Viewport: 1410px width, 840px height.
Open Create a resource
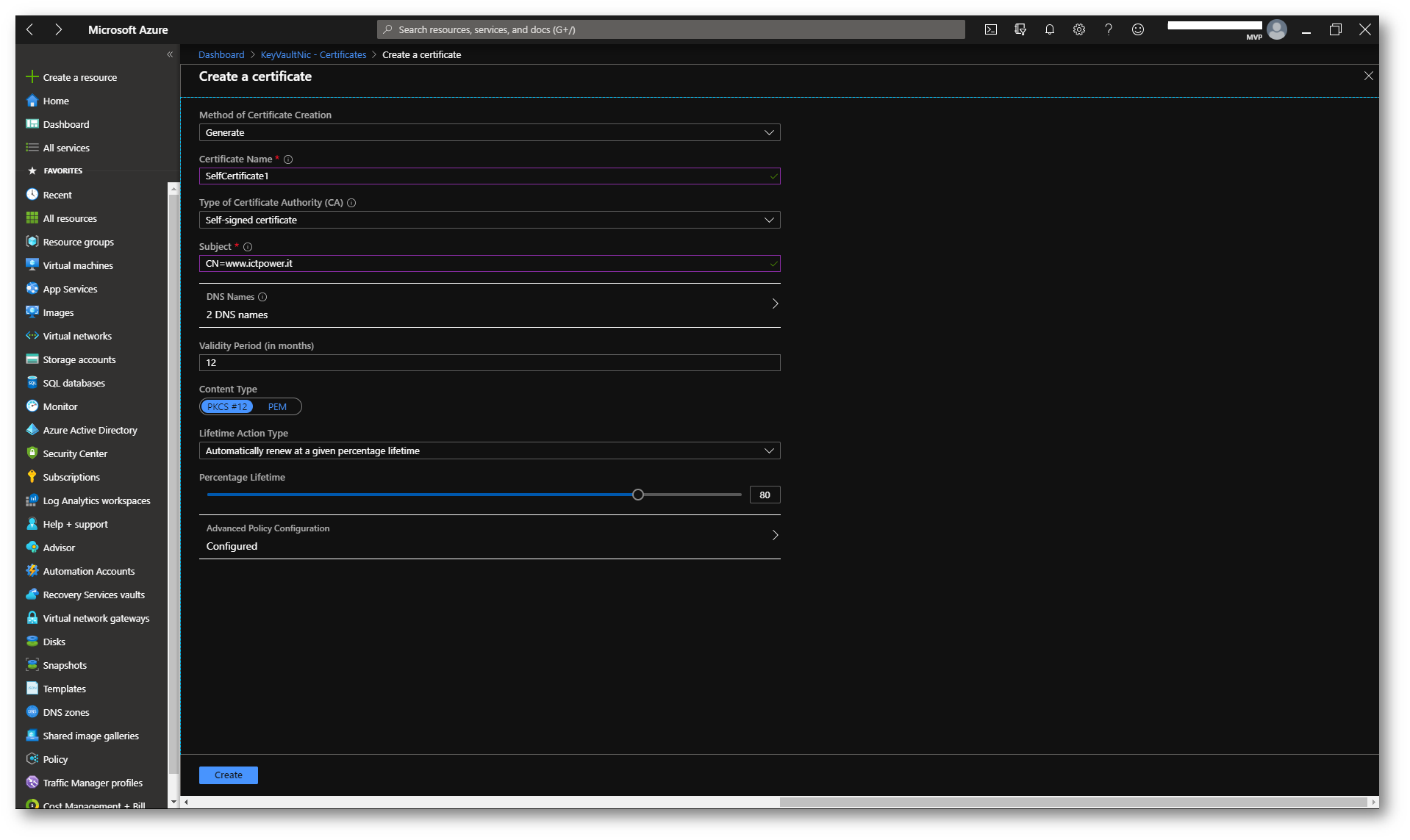pyautogui.click(x=79, y=77)
